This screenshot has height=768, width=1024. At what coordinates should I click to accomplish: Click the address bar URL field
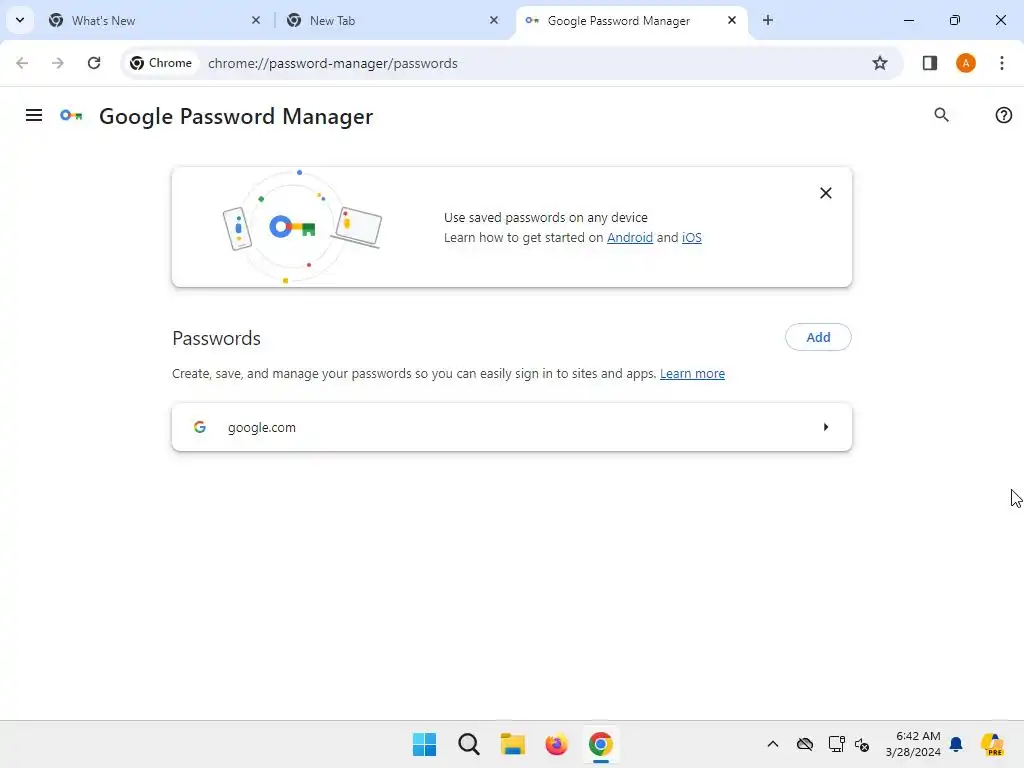(x=500, y=63)
